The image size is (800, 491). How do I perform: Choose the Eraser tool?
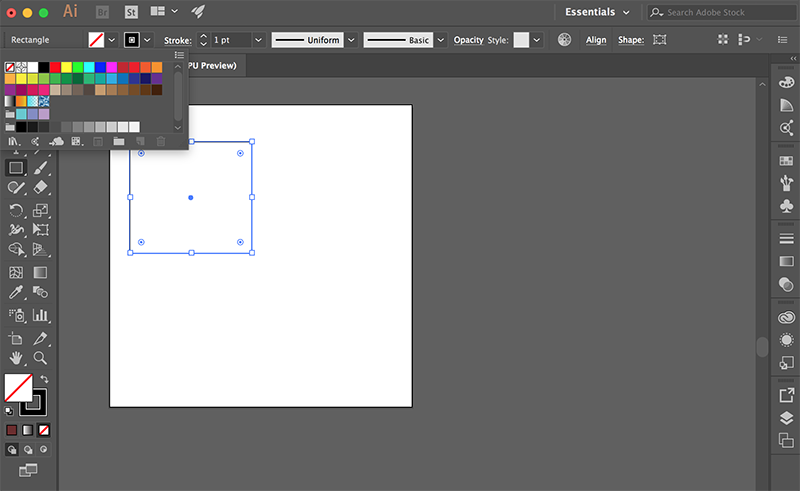click(41, 188)
